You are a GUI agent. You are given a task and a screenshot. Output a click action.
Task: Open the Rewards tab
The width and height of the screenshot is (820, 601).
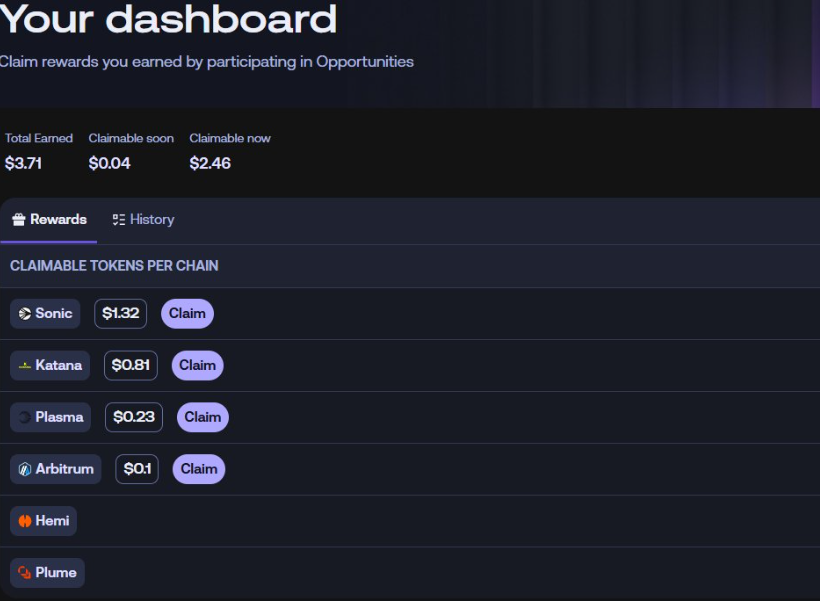click(x=49, y=220)
